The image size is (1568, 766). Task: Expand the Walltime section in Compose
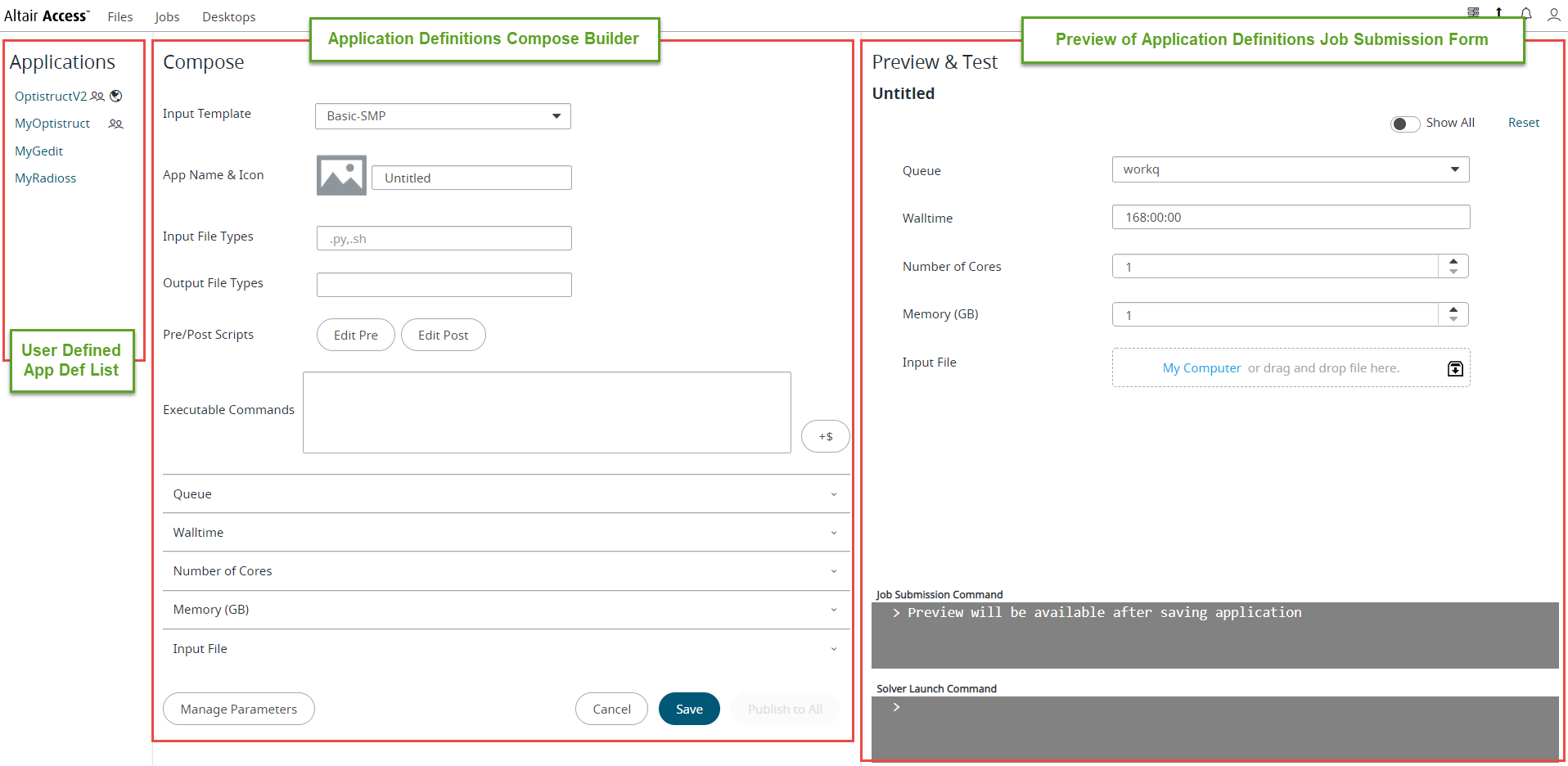(506, 533)
